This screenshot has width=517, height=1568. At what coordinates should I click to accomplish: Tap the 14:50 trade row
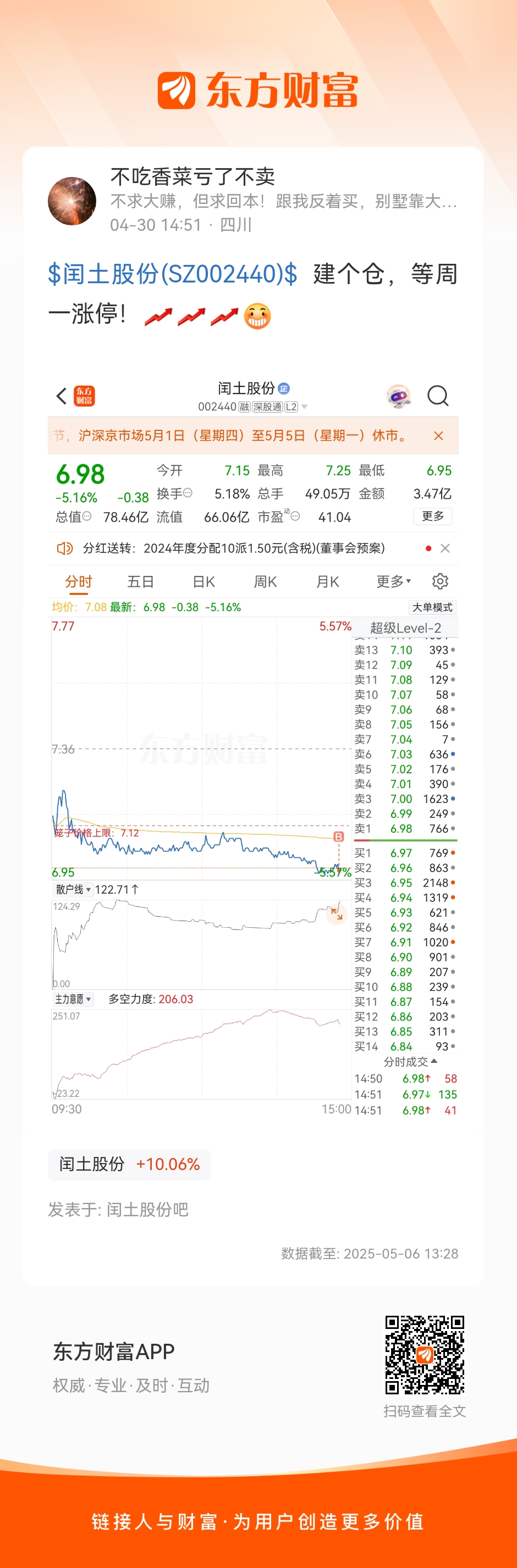pyautogui.click(x=405, y=1079)
